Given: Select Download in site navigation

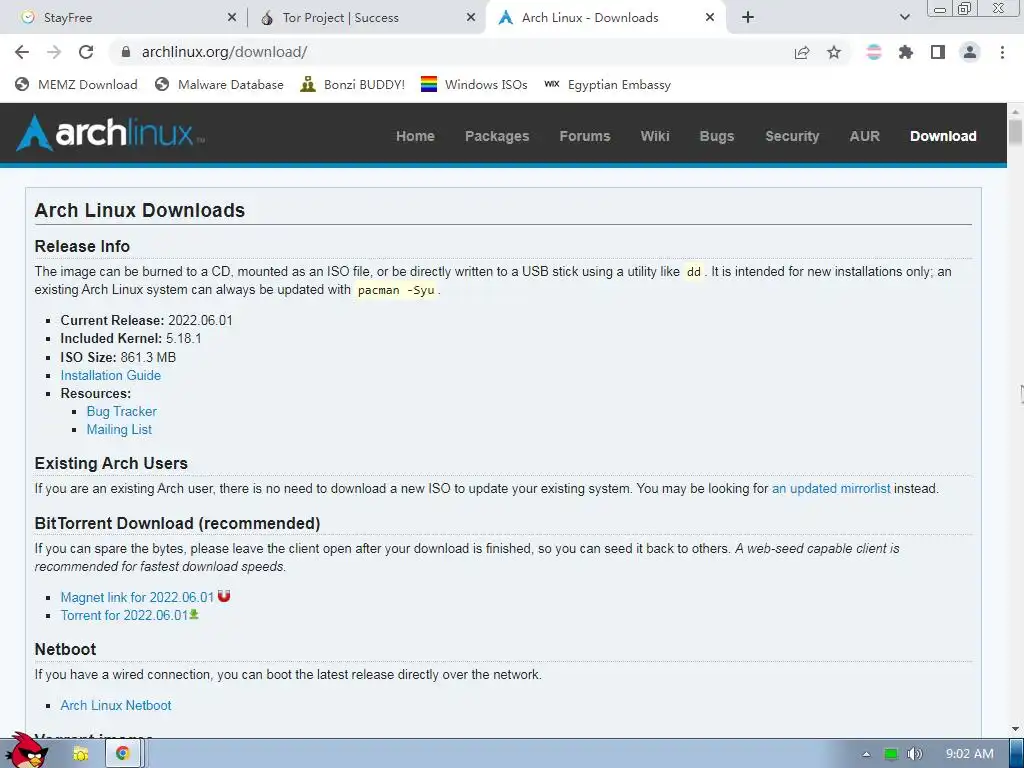Looking at the screenshot, I should click(944, 136).
